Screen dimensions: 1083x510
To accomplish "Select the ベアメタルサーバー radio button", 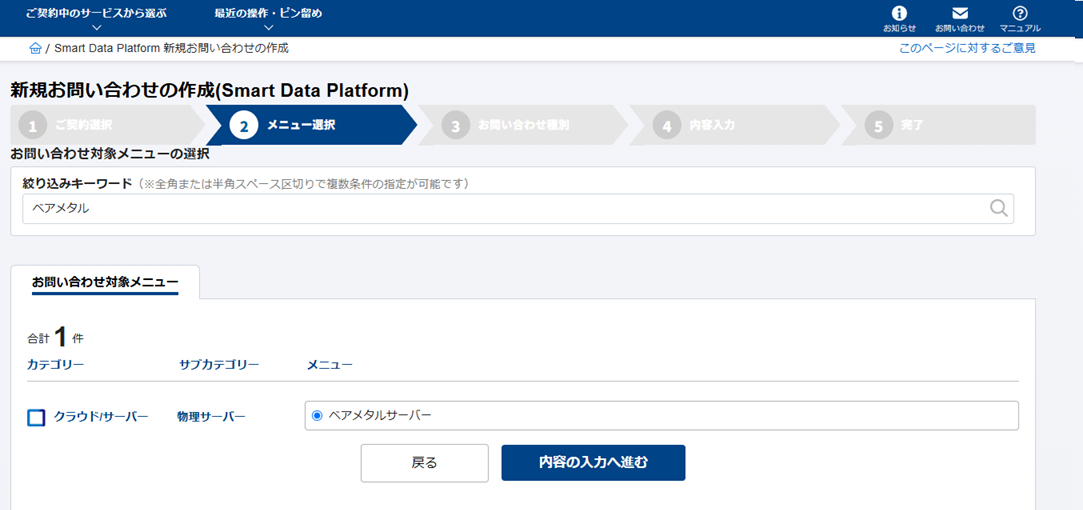I will (317, 415).
